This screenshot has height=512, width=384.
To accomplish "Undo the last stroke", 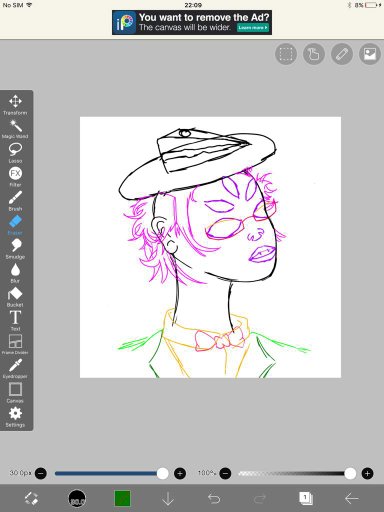I will pyautogui.click(x=214, y=499).
